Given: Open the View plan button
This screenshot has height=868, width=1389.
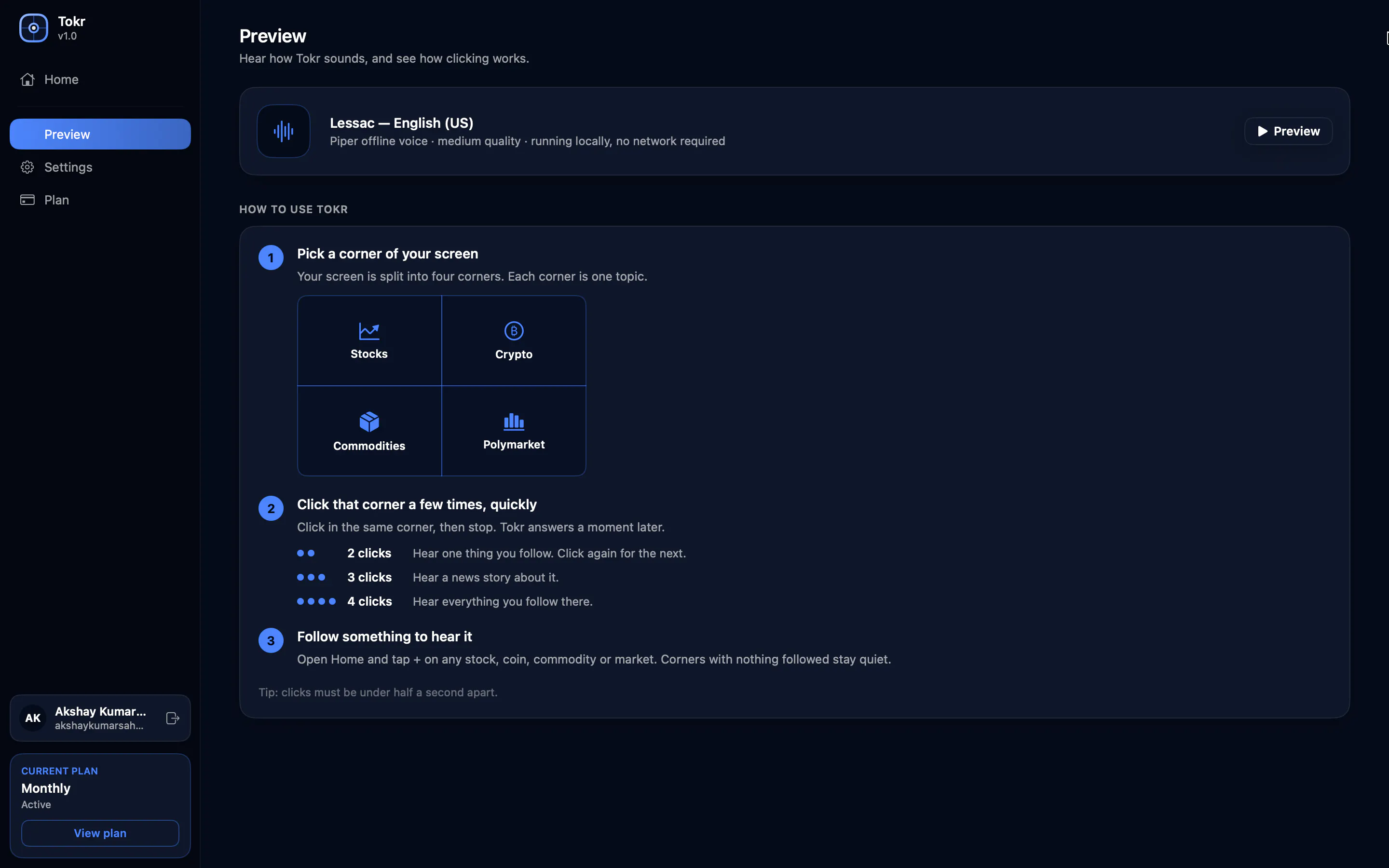Looking at the screenshot, I should point(100,833).
